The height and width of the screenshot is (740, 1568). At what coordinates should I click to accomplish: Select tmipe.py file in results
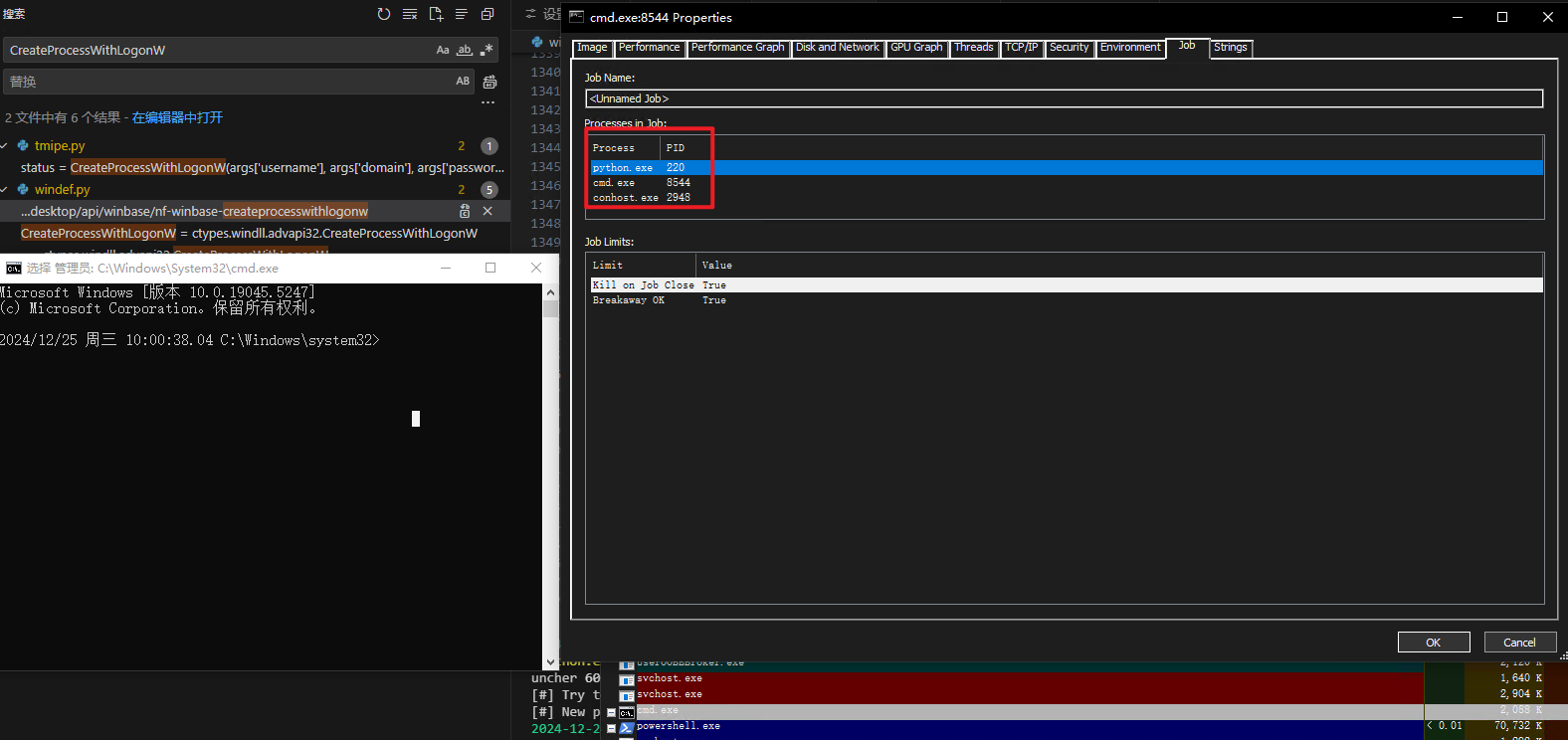[60, 145]
